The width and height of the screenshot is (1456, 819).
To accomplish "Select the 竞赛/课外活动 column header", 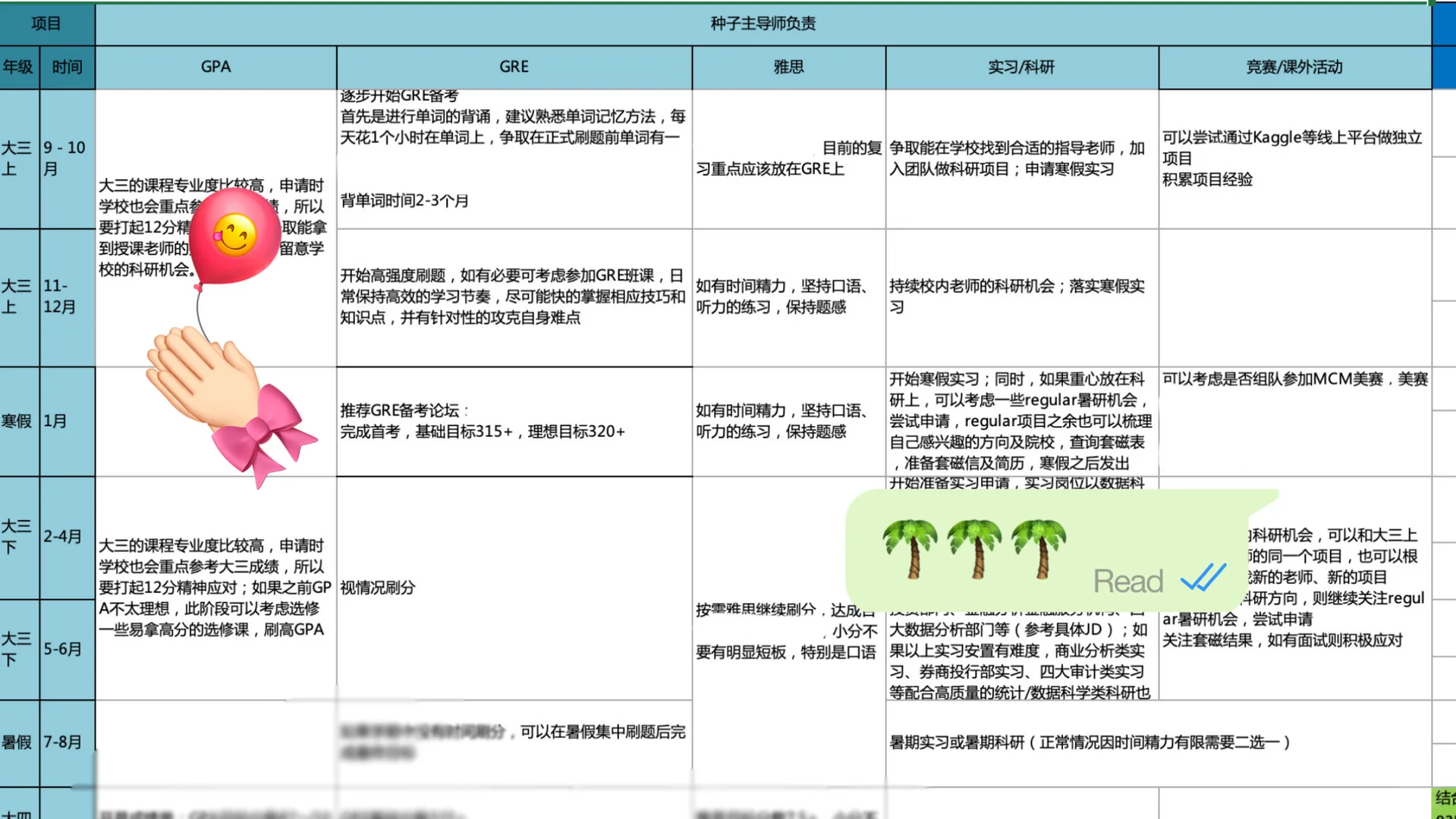I will click(x=1294, y=67).
